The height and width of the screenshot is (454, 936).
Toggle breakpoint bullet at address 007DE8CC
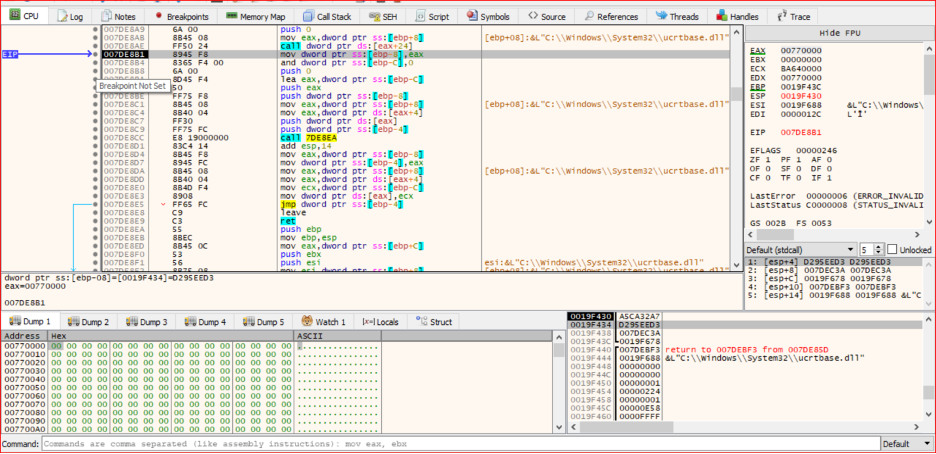click(x=96, y=138)
